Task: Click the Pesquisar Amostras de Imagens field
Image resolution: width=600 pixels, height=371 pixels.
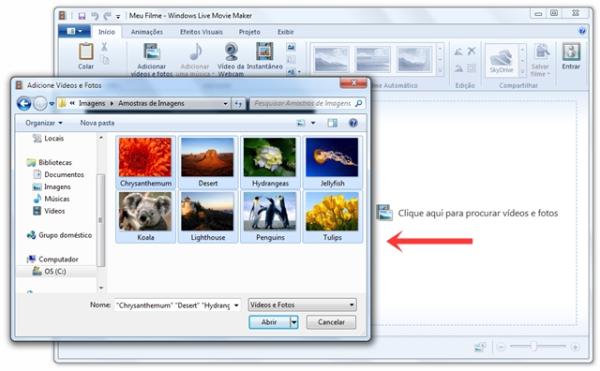Action: point(302,103)
